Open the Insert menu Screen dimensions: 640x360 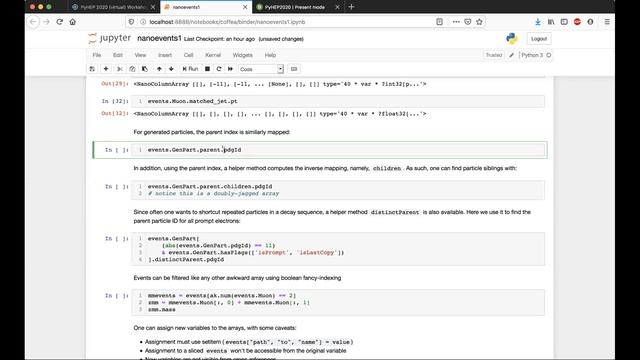(x=165, y=55)
